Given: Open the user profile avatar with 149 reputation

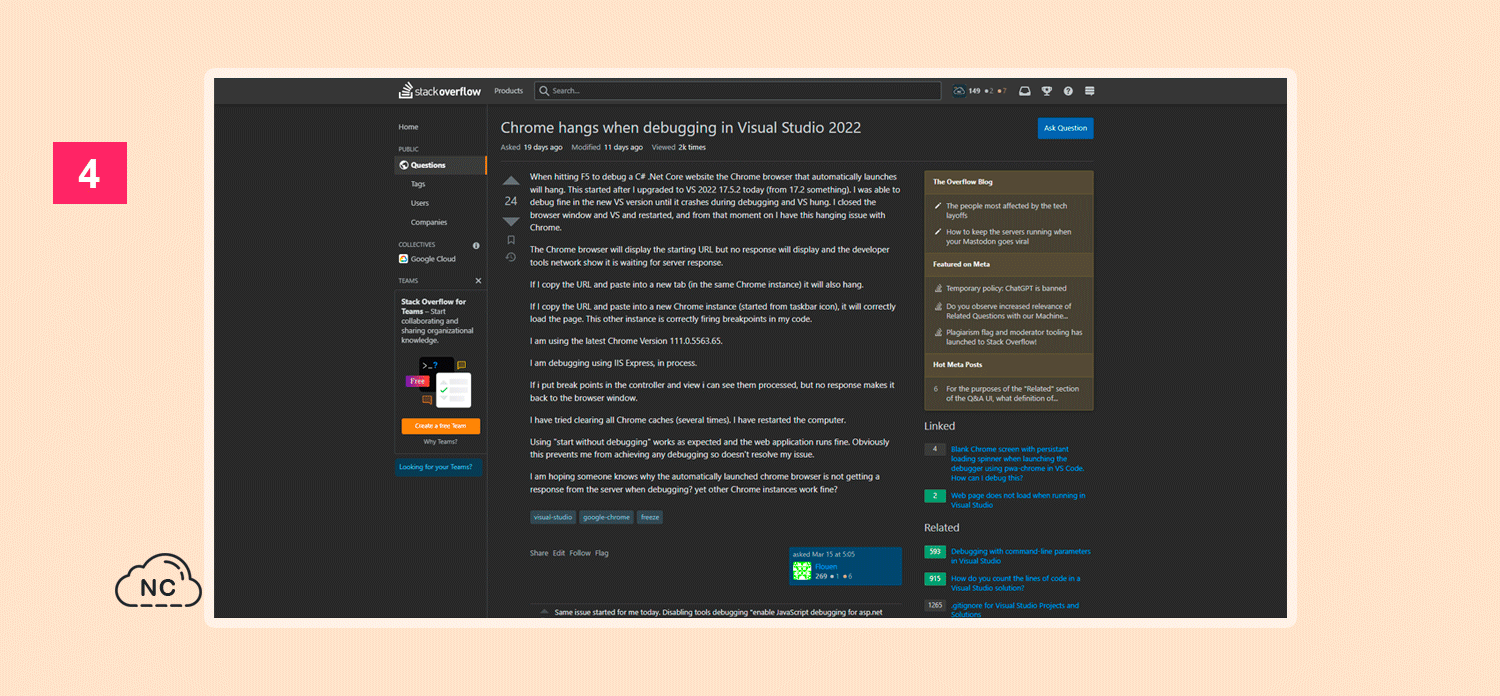Looking at the screenshot, I should [x=959, y=91].
